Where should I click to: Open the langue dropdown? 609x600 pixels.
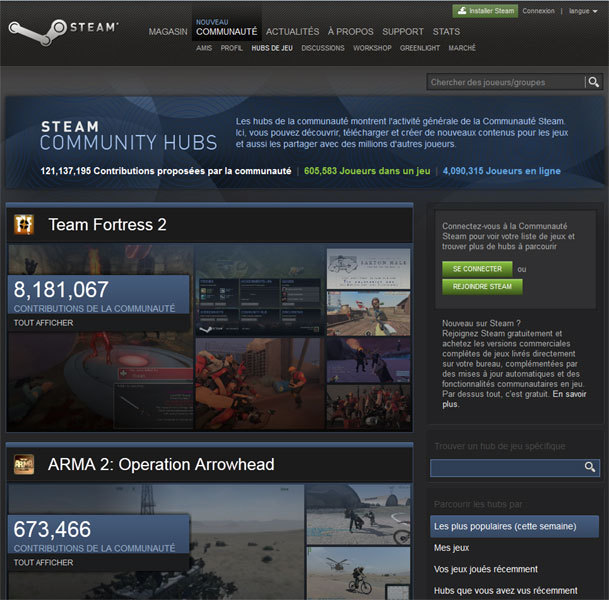(583, 11)
